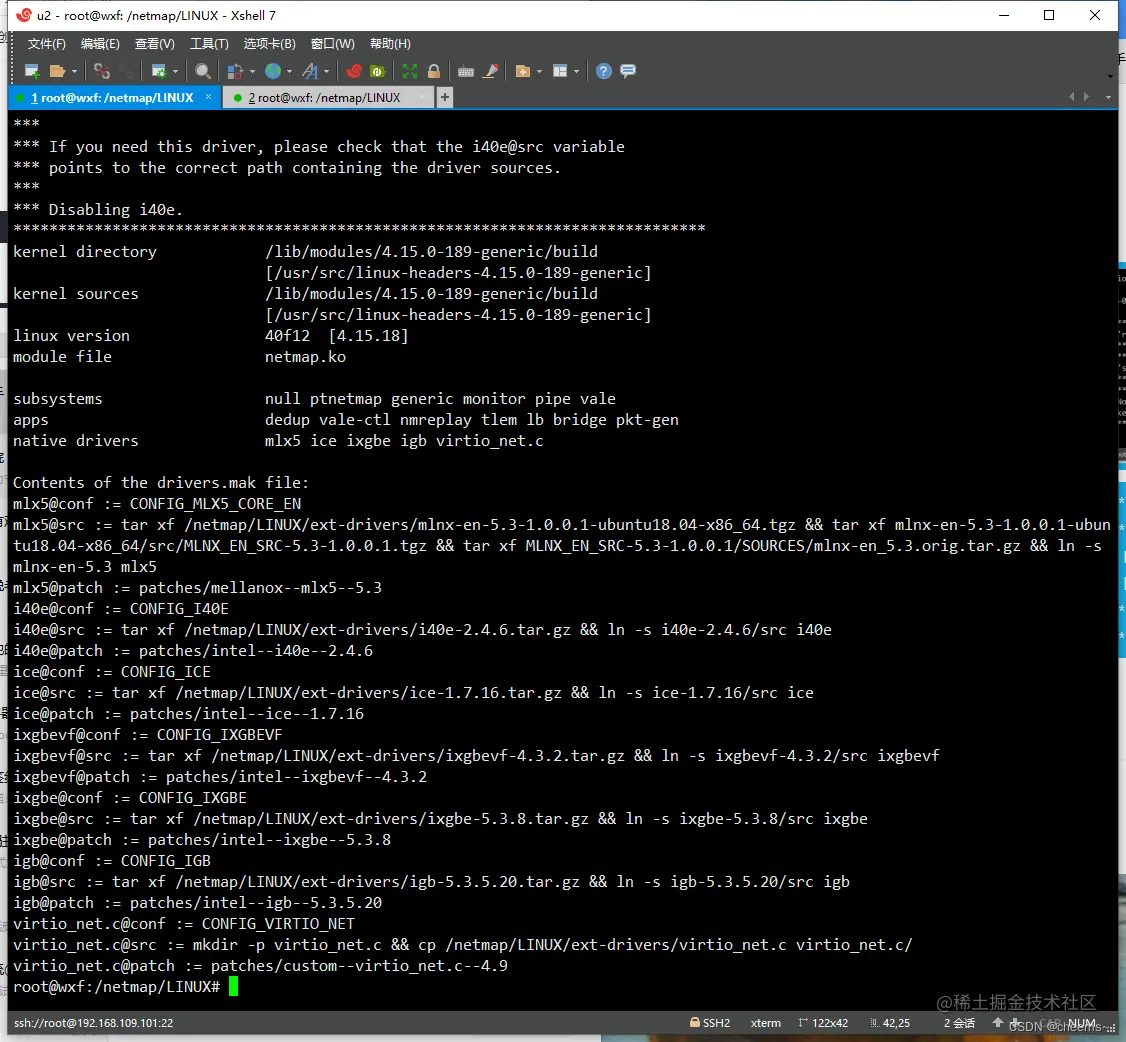Screen dimensions: 1126x1042
Task: Click the xterm terminal type in status bar
Action: (766, 1023)
